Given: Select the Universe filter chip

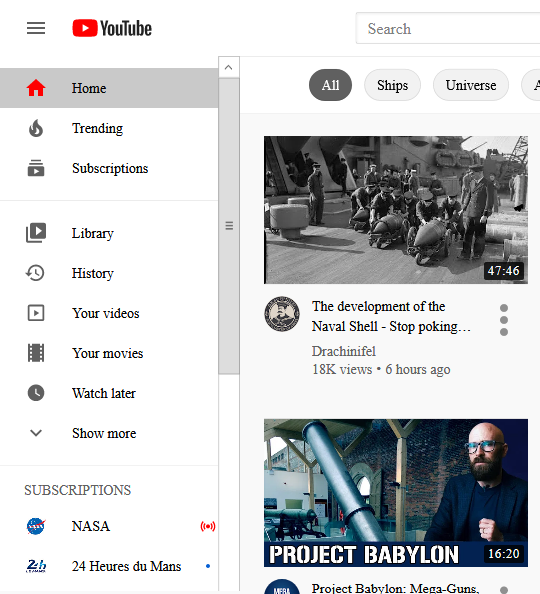Looking at the screenshot, I should pos(471,85).
